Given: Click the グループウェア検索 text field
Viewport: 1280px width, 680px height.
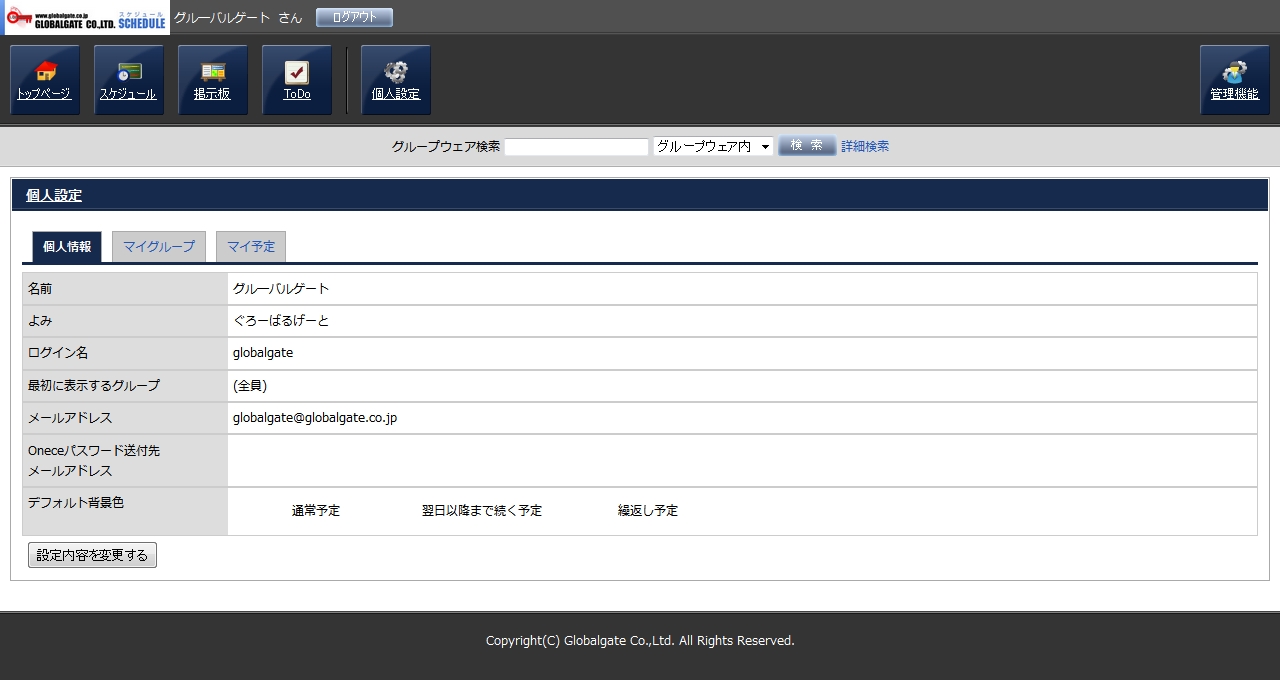Looking at the screenshot, I should click(x=576, y=147).
